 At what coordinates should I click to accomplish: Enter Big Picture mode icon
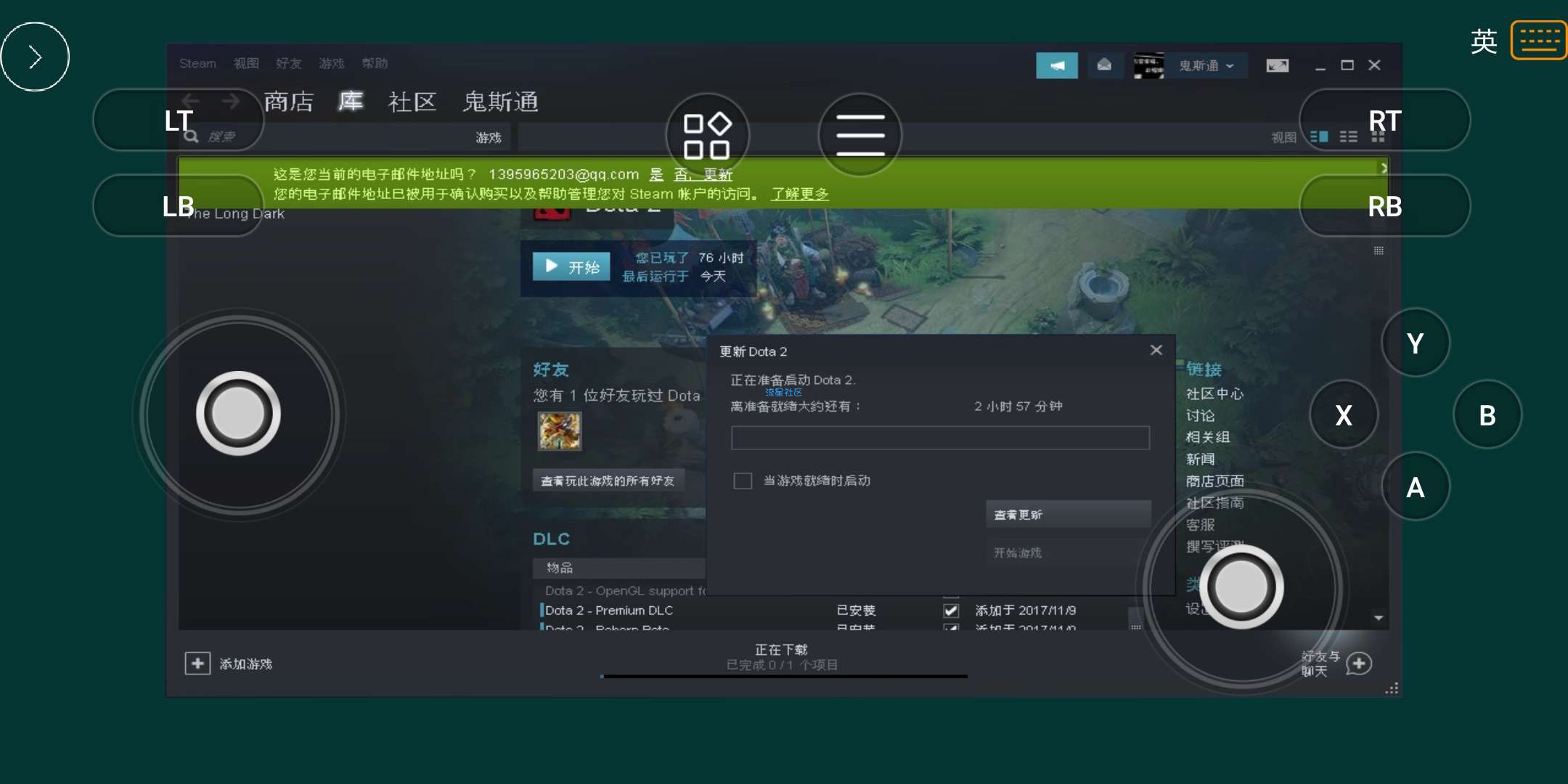coord(1277,65)
